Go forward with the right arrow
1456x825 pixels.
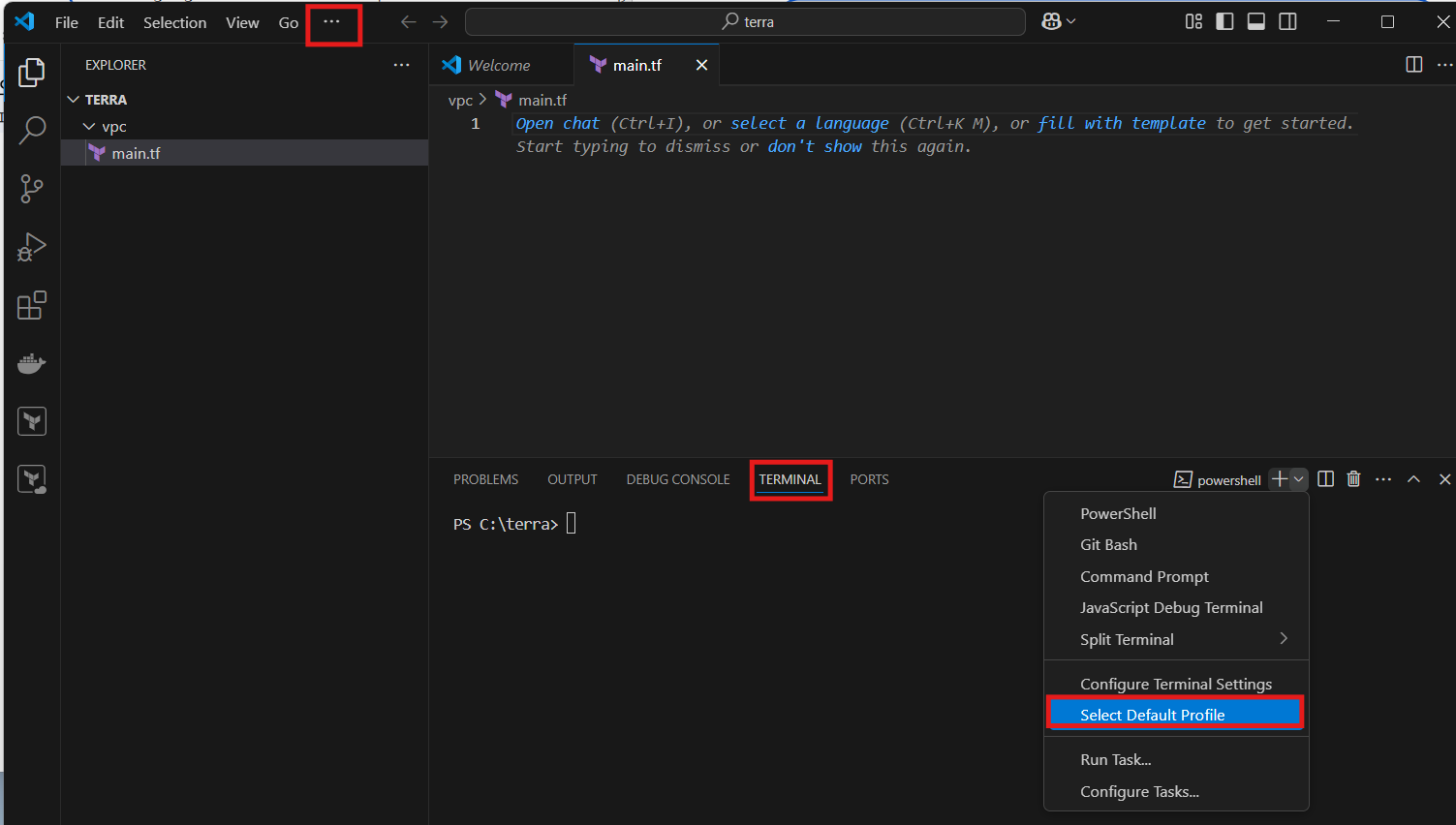(x=441, y=21)
